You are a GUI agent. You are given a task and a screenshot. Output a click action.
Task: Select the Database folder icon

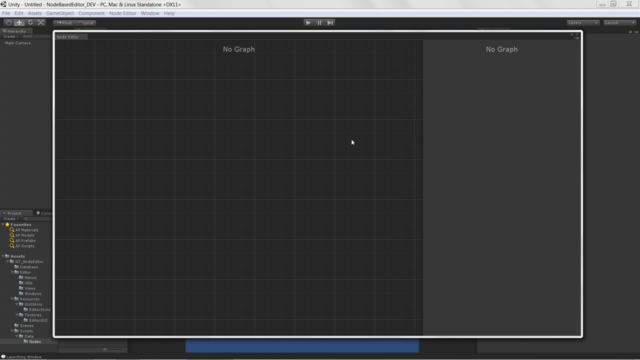(x=16, y=267)
